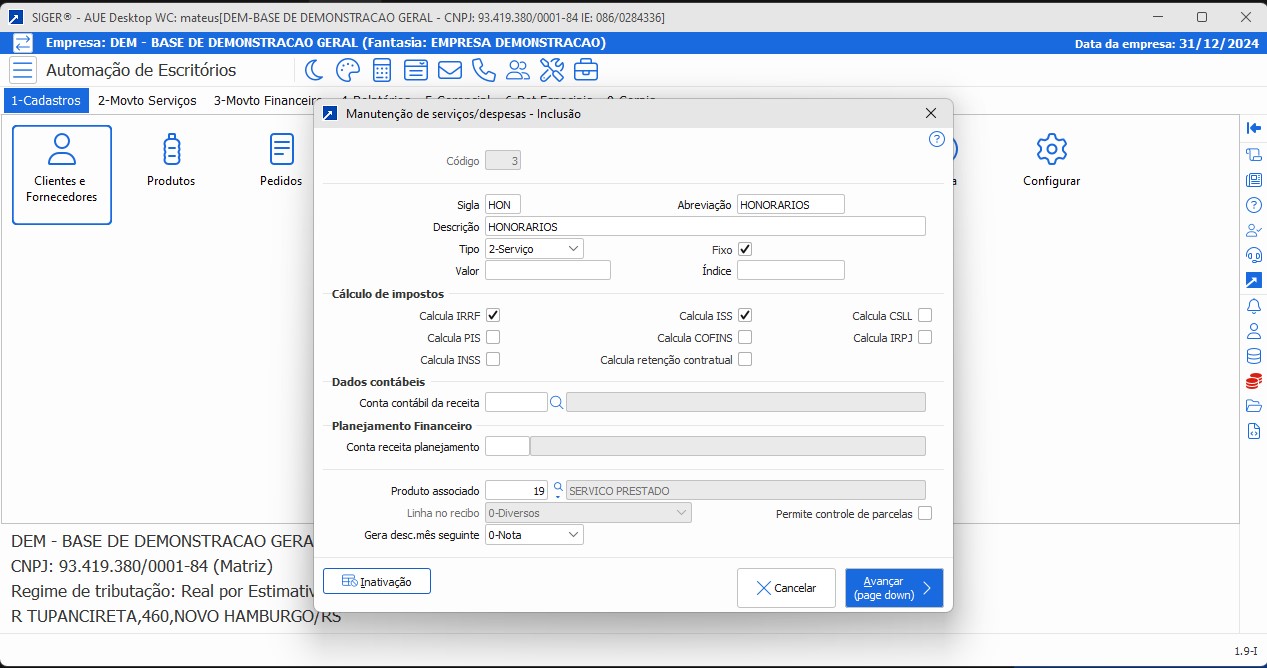The image size is (1267, 668).
Task: Click the notification bell in right sidebar
Action: [x=1253, y=305]
